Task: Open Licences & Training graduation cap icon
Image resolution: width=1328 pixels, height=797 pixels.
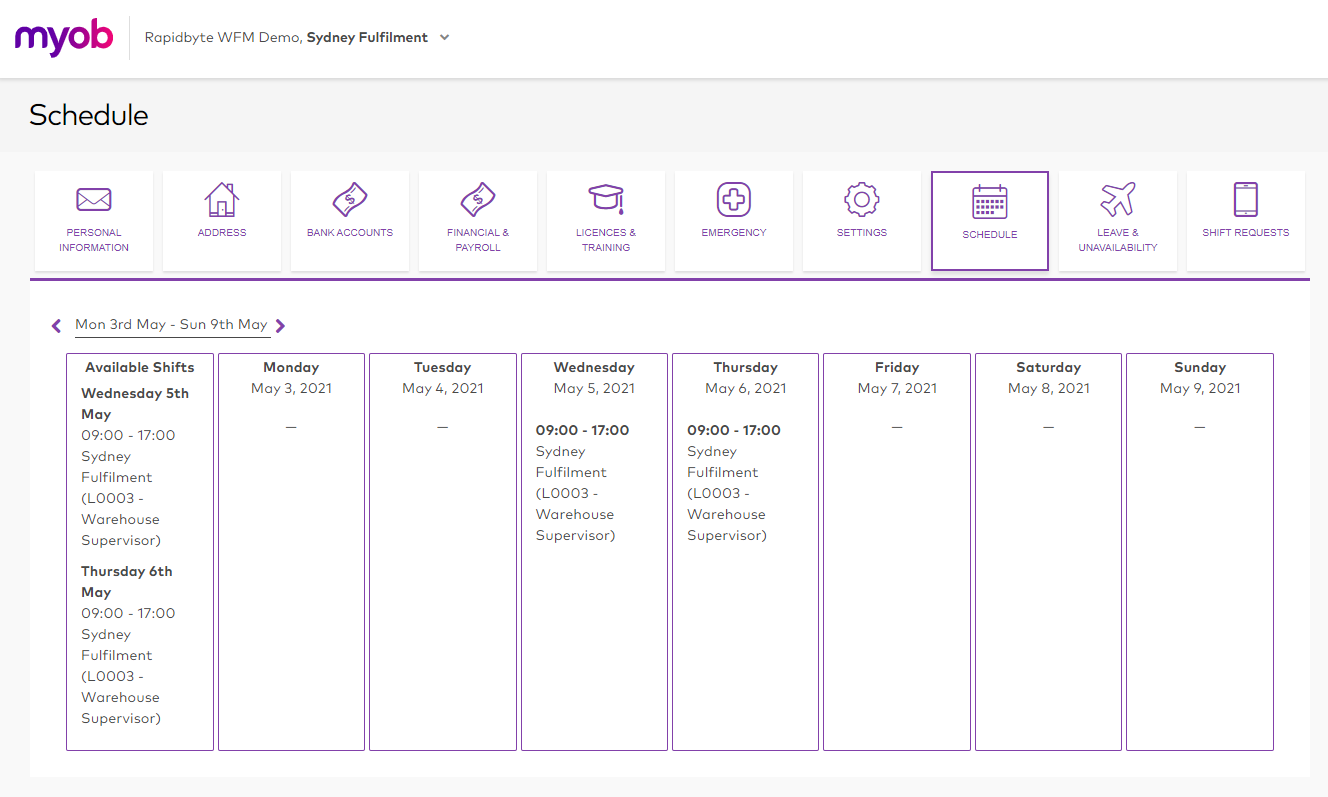Action: click(x=606, y=200)
